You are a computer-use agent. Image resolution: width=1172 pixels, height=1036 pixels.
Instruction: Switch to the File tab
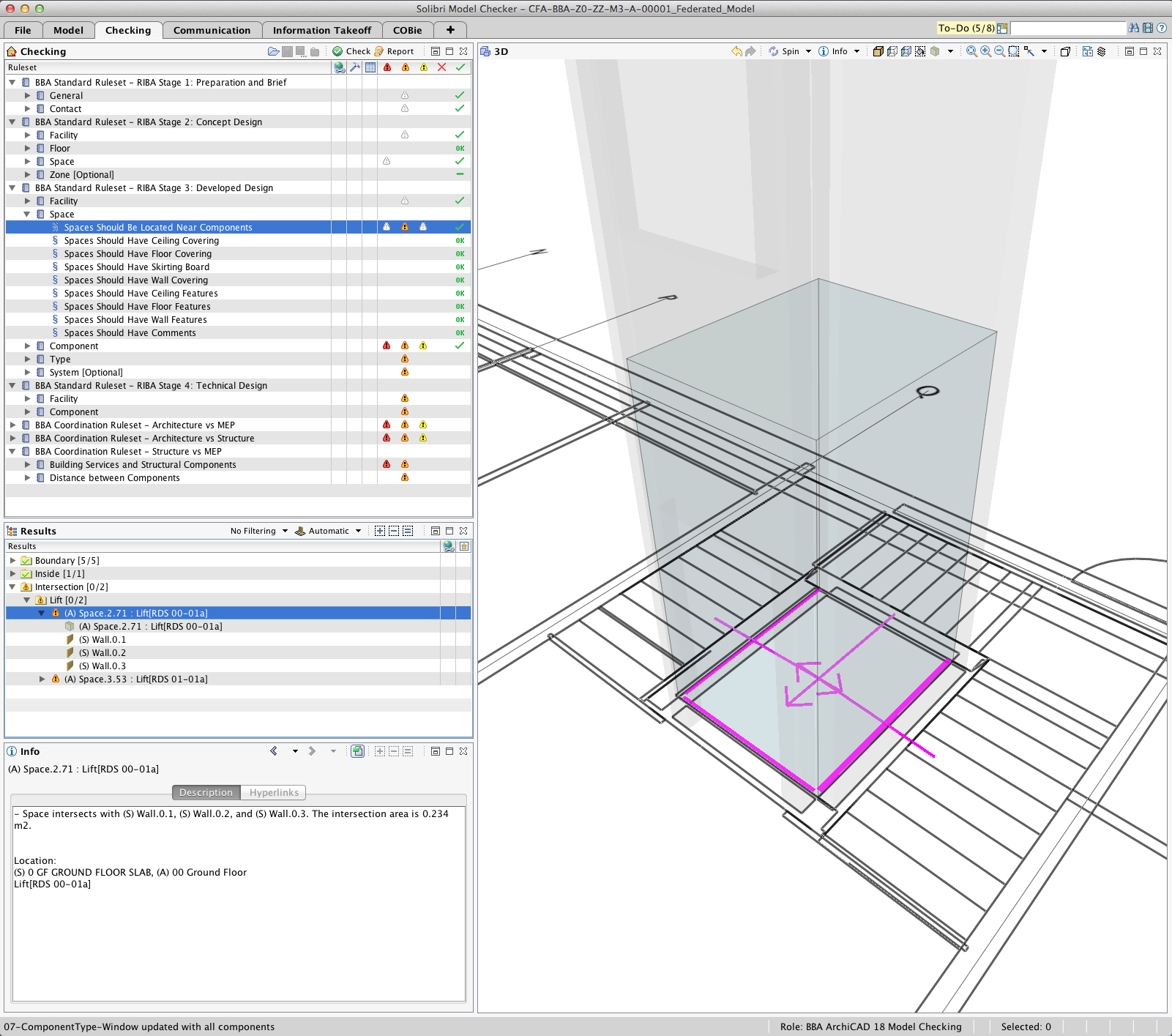click(23, 30)
